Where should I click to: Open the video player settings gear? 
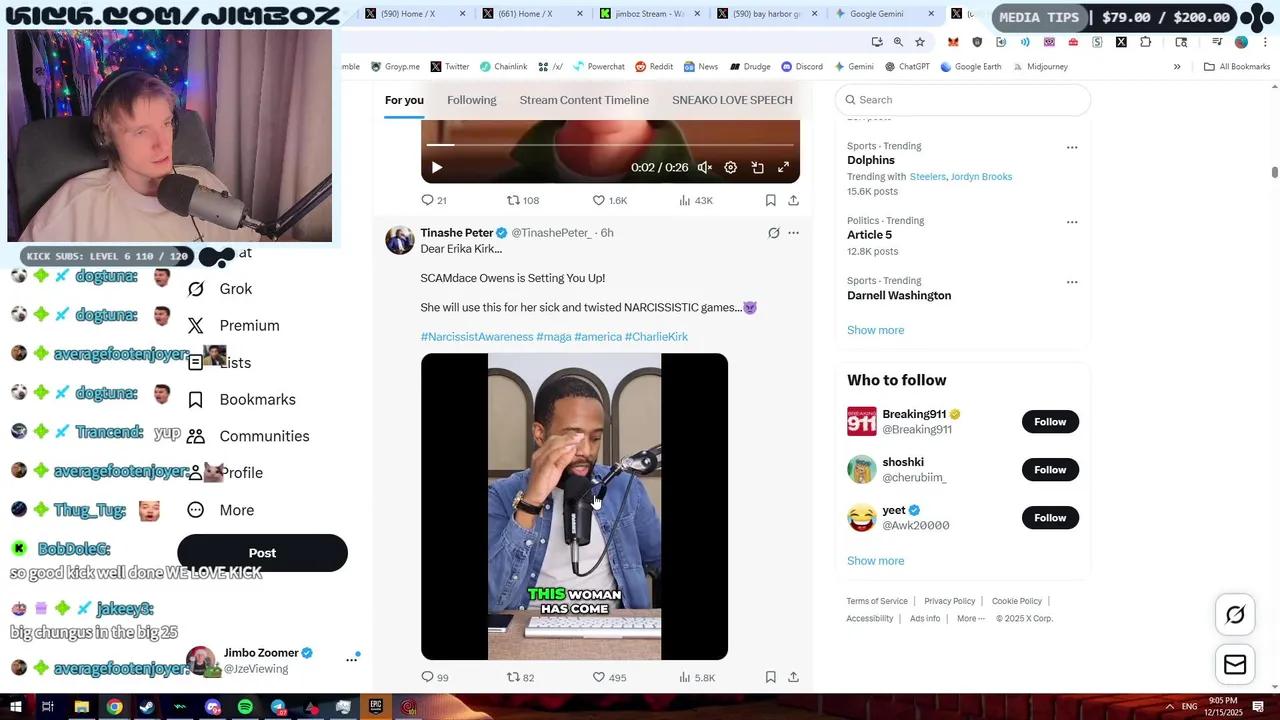[730, 167]
